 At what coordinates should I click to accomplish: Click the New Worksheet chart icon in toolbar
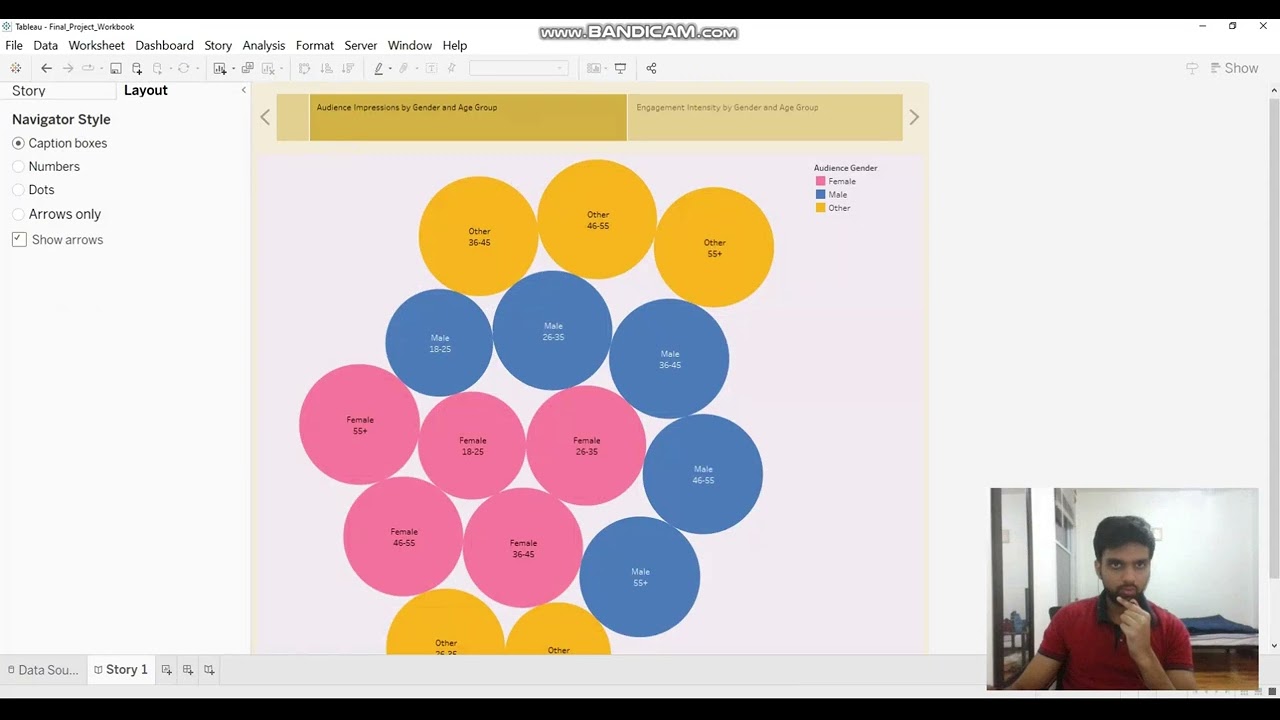(219, 68)
